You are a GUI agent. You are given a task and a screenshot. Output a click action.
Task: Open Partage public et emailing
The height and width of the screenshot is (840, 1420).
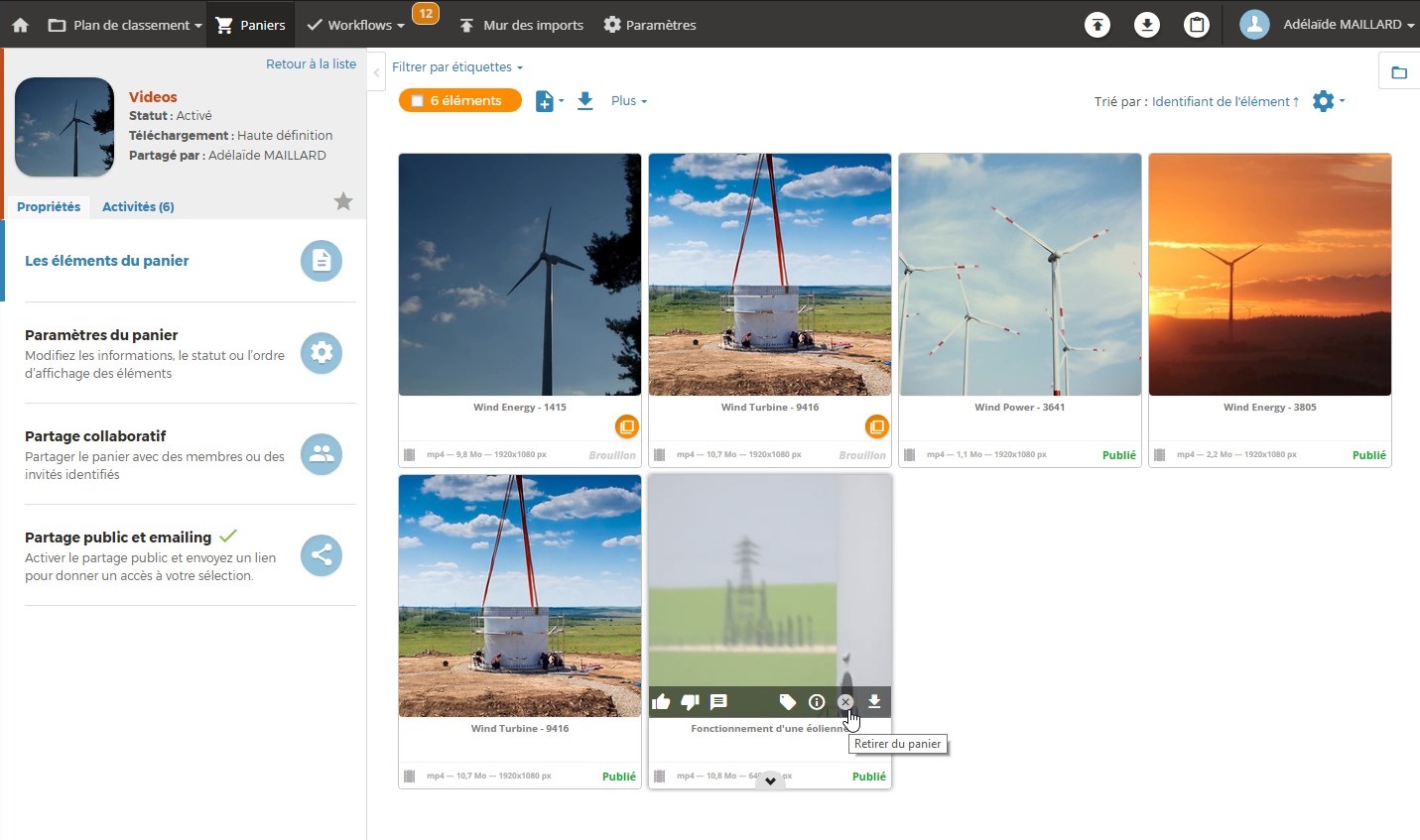coord(118,538)
